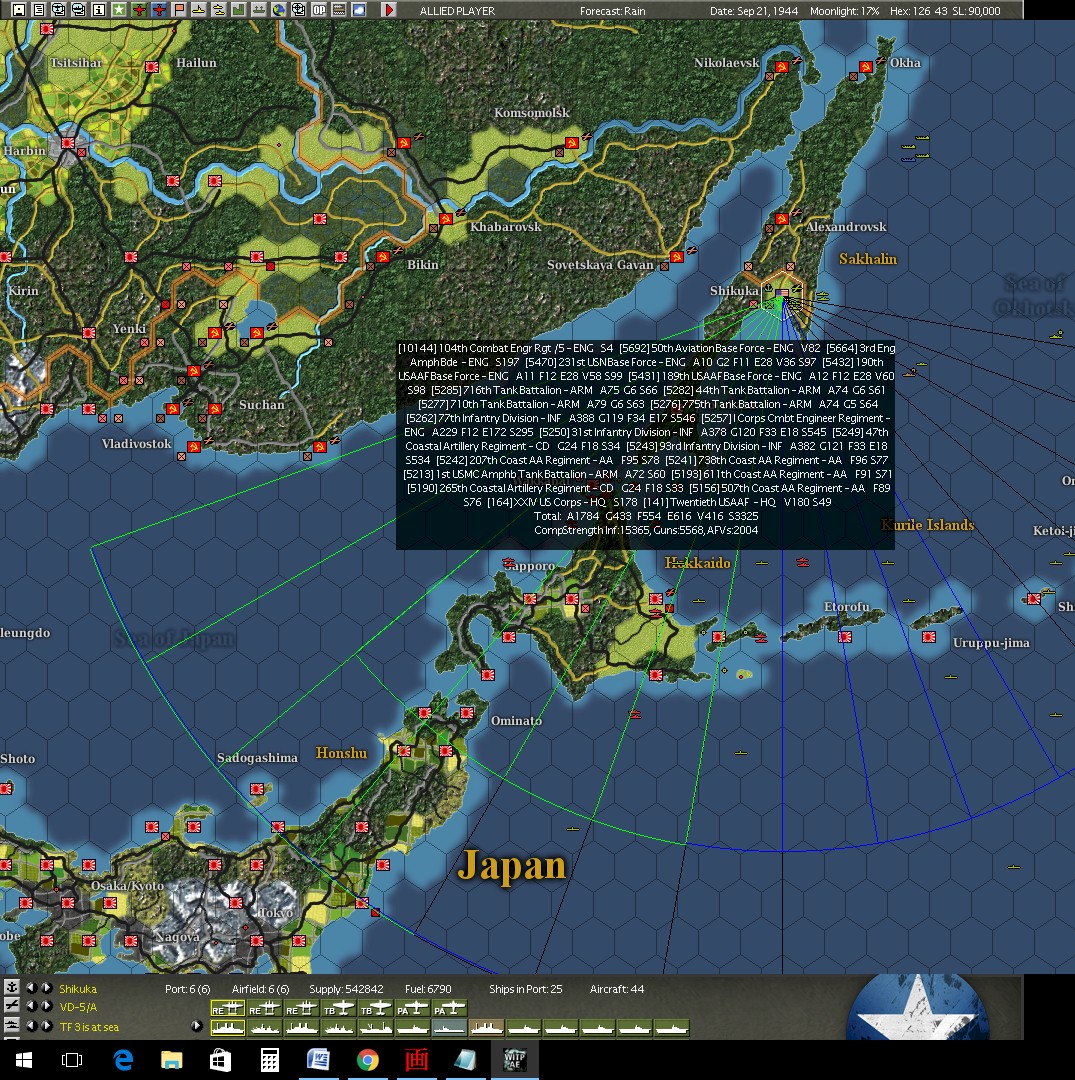Open Microsoft Edge from the taskbar
This screenshot has height=1080, width=1075.
[123, 1060]
